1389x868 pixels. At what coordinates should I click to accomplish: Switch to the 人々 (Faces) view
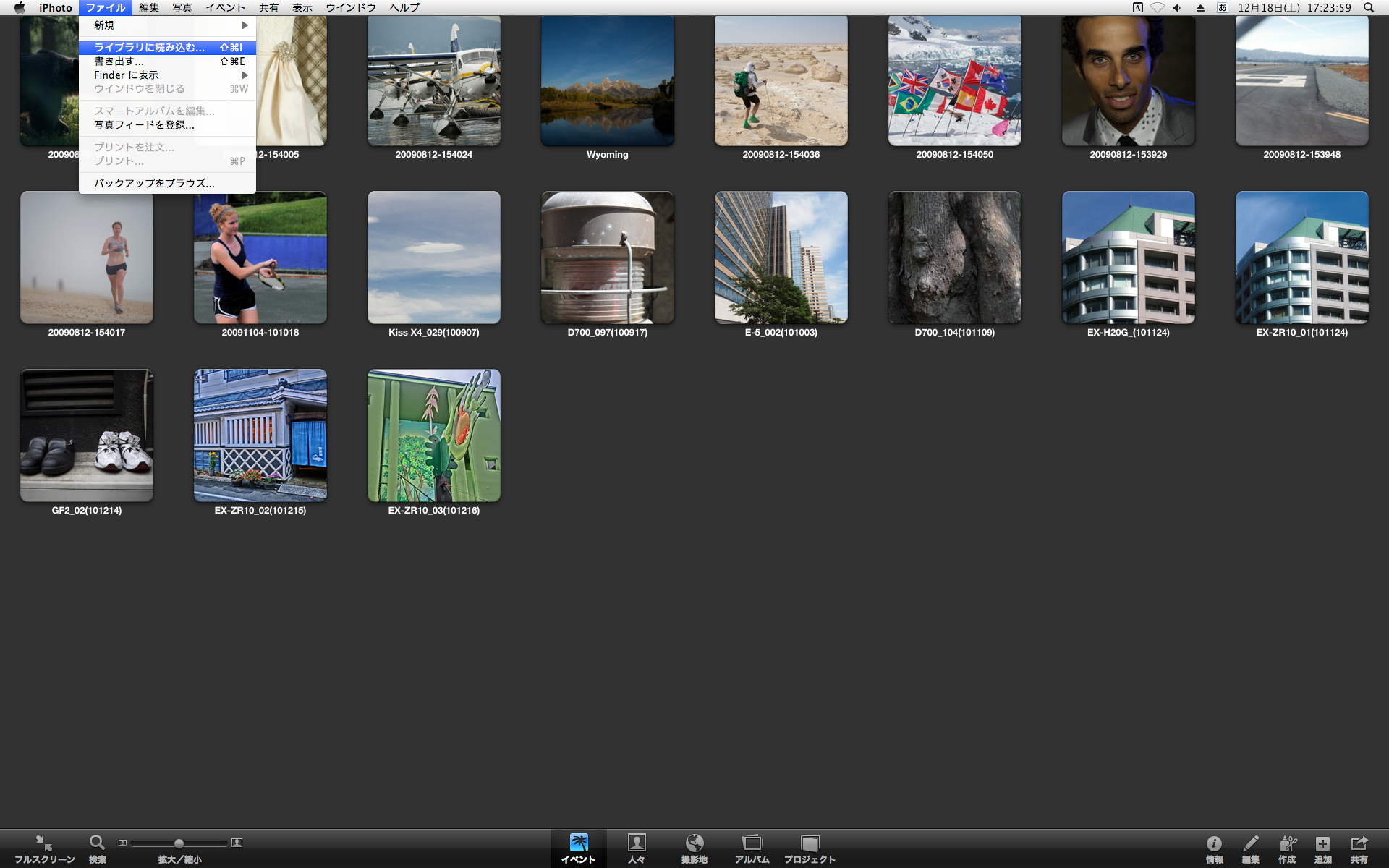[x=637, y=843]
